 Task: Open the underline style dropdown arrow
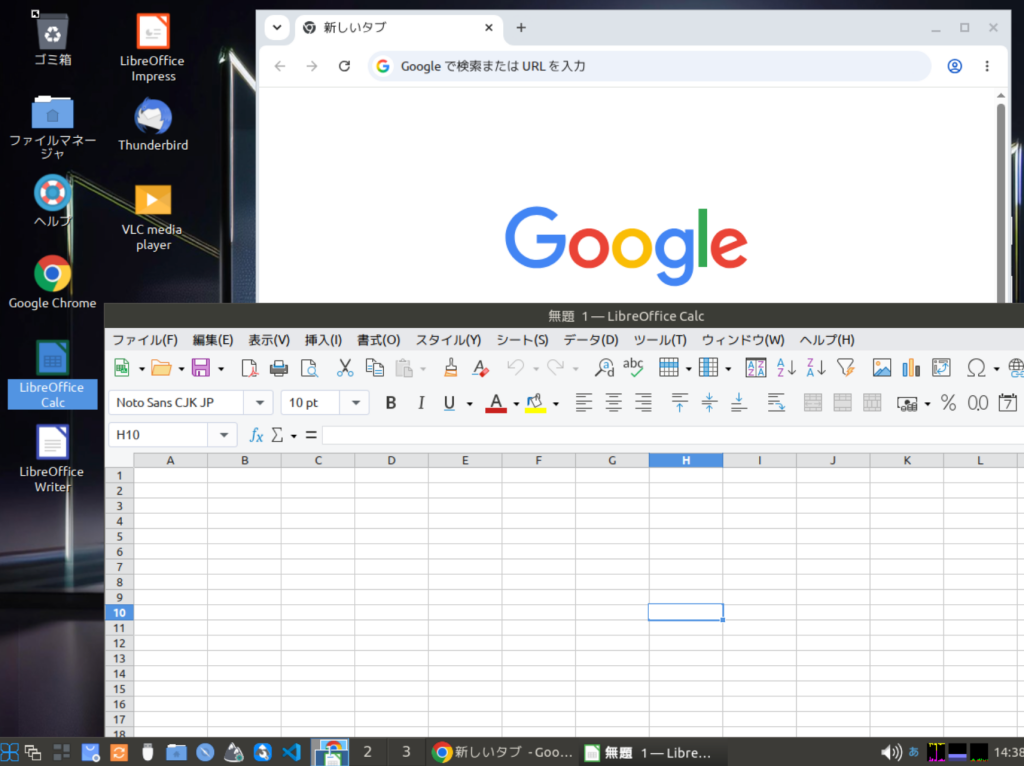(470, 404)
